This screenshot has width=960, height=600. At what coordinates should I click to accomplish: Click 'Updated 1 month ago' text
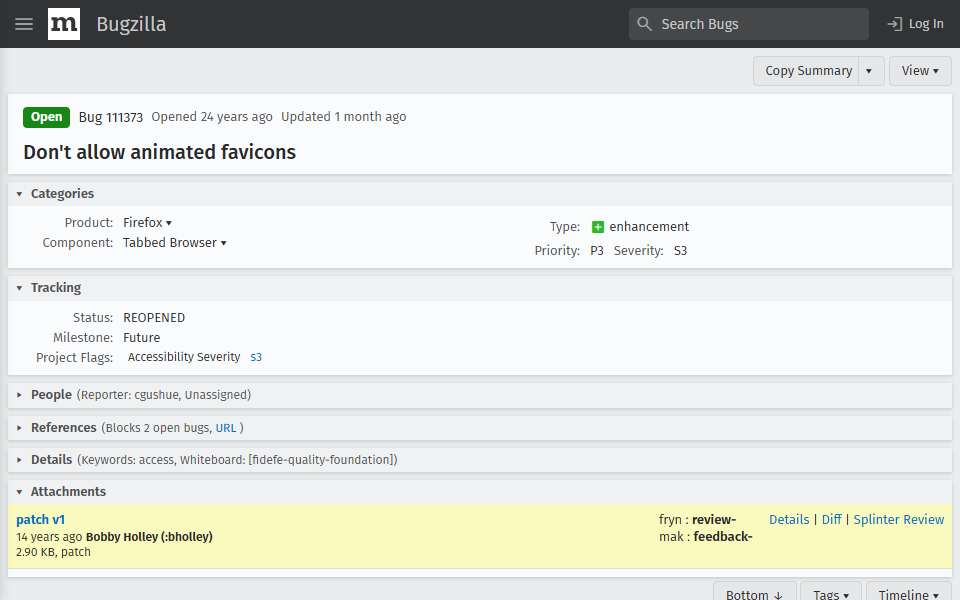tap(343, 117)
